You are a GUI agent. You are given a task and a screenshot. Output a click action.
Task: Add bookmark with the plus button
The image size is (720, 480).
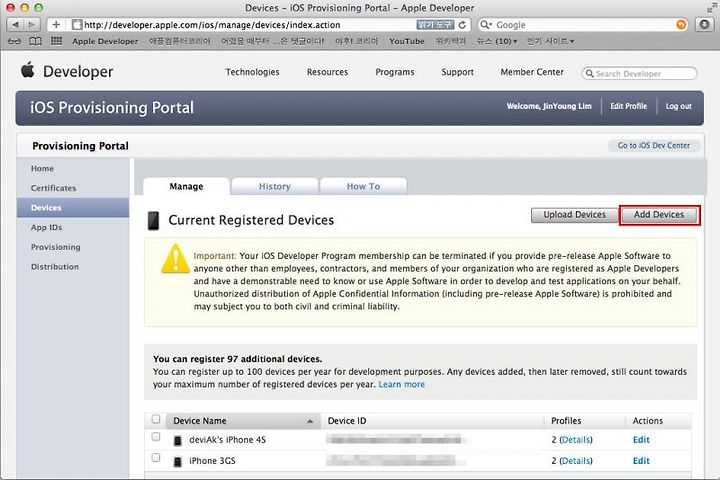pos(56,24)
